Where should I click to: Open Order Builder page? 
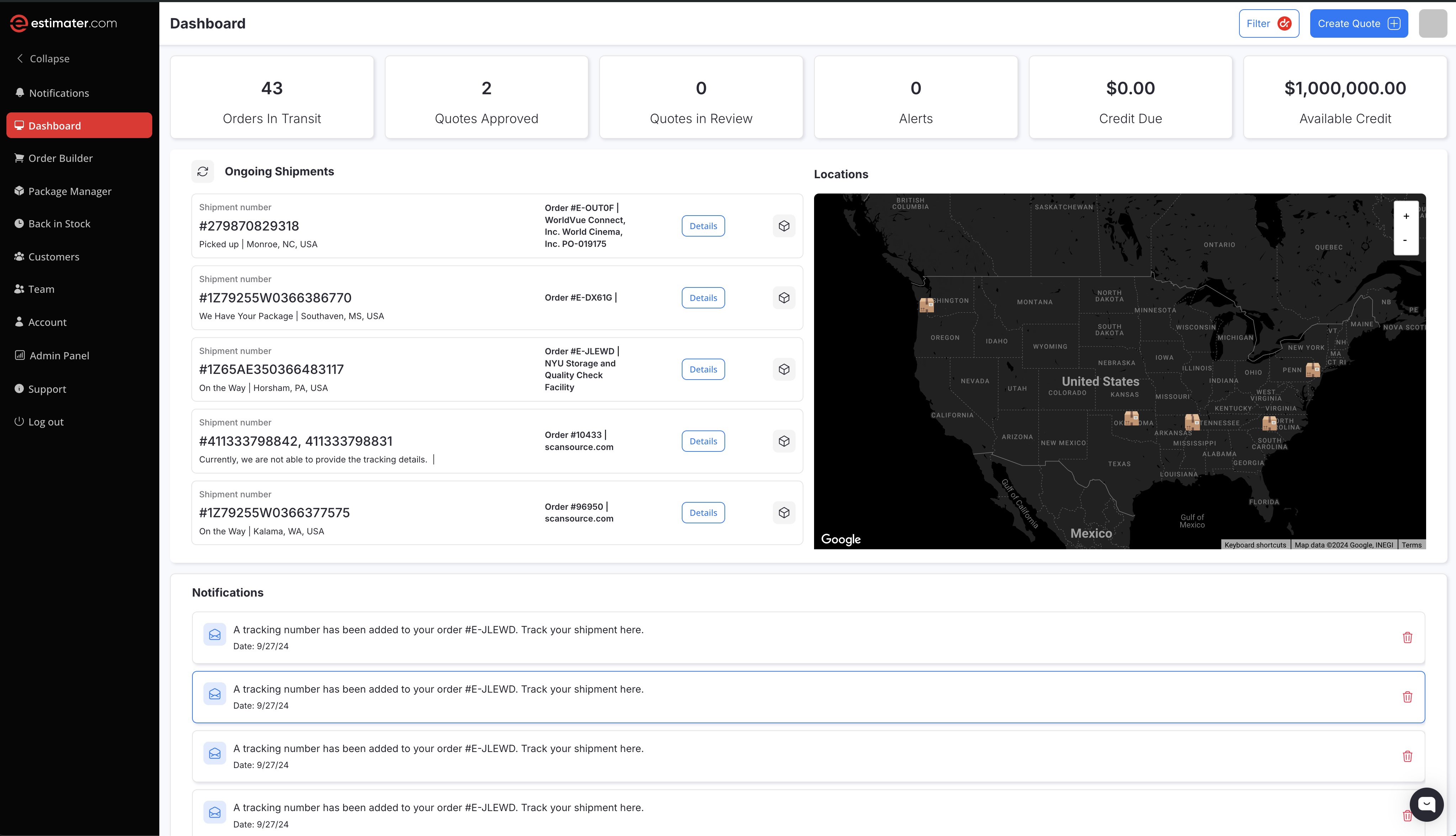pyautogui.click(x=53, y=158)
